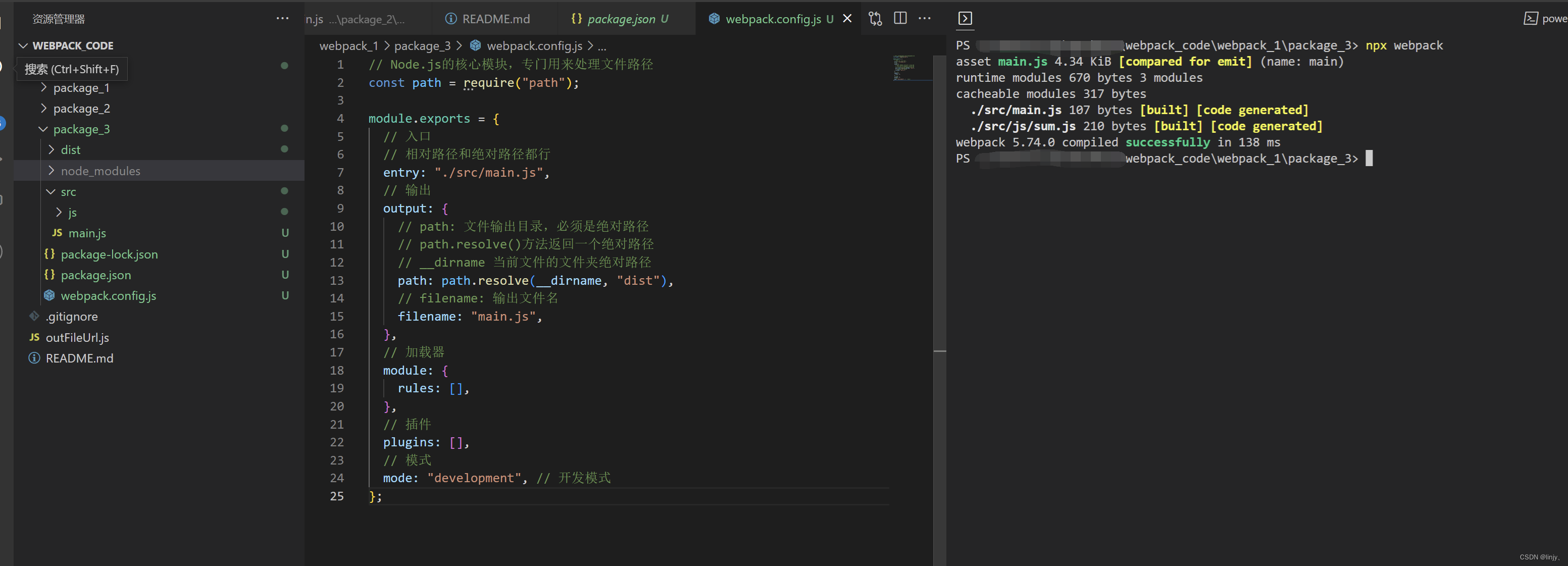
Task: Click the webpack.config.js file icon in explorer
Action: point(49,295)
